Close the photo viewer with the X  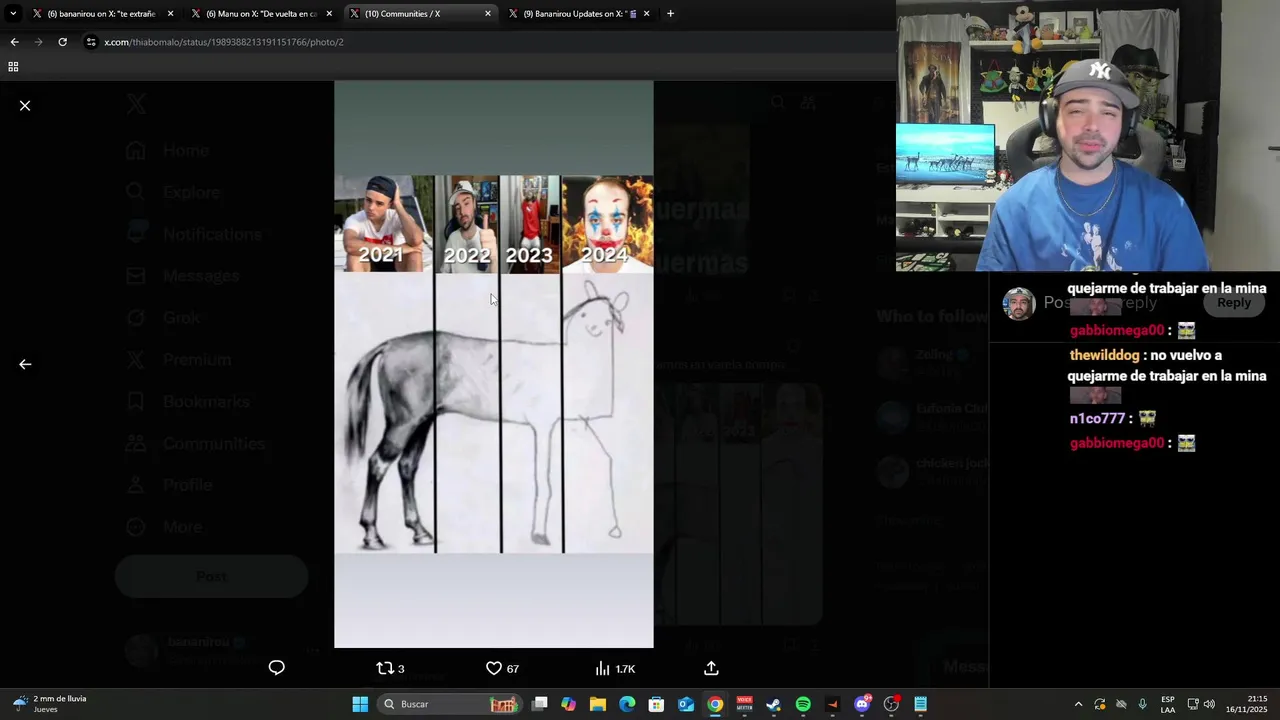pos(25,105)
